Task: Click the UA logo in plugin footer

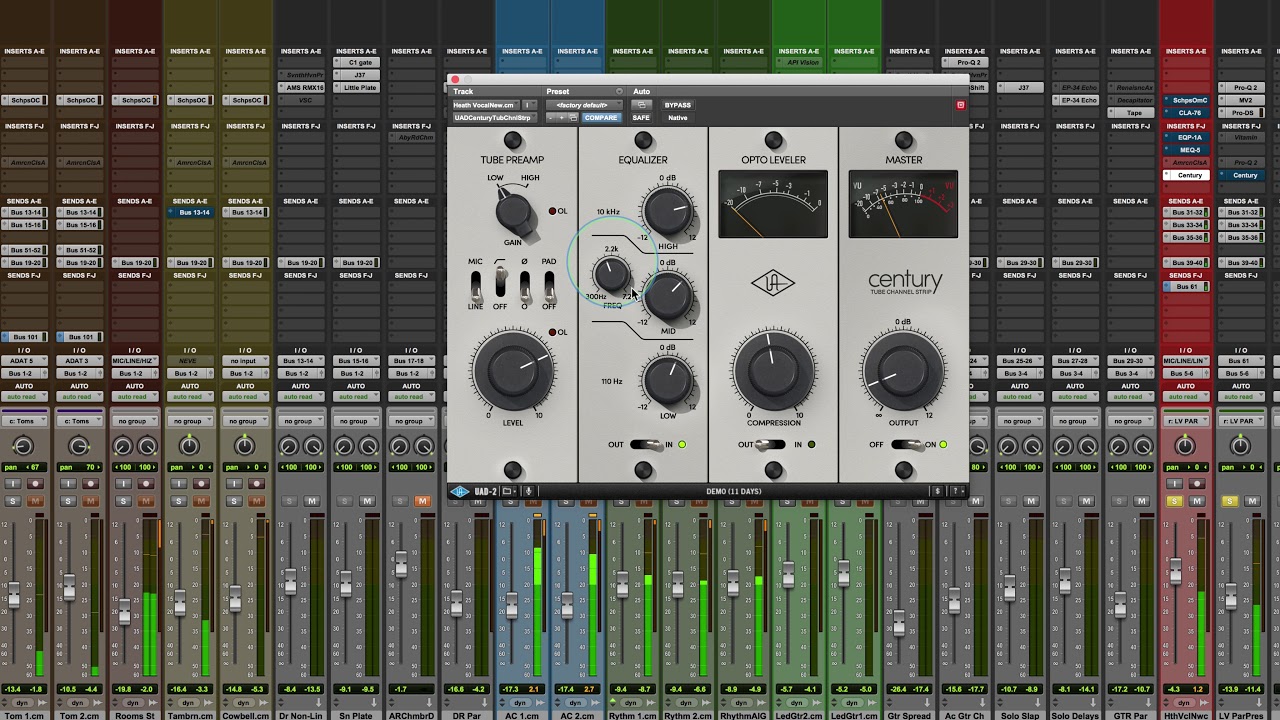Action: coord(460,491)
